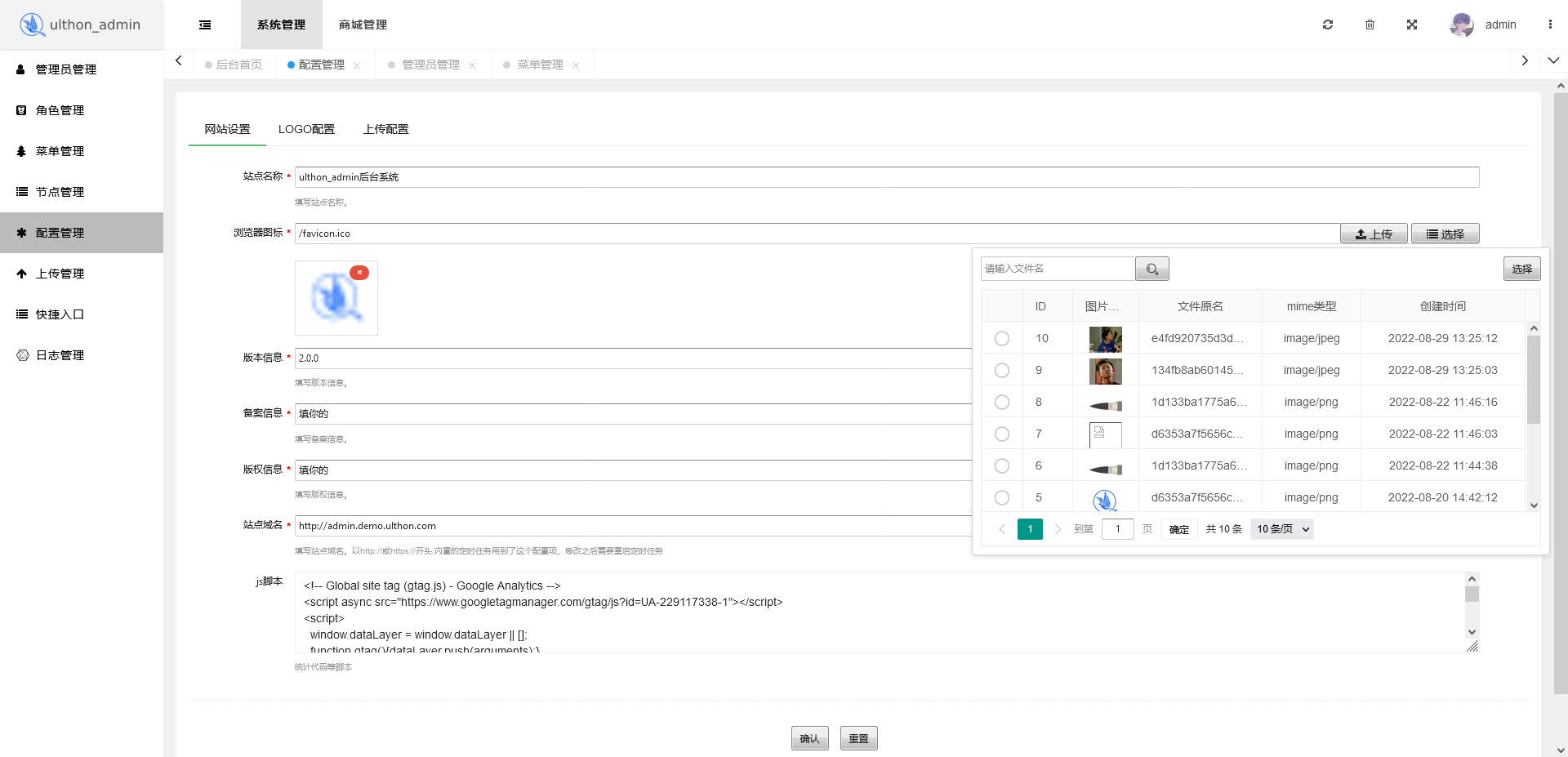Open 上传管理 in the sidebar

point(82,274)
